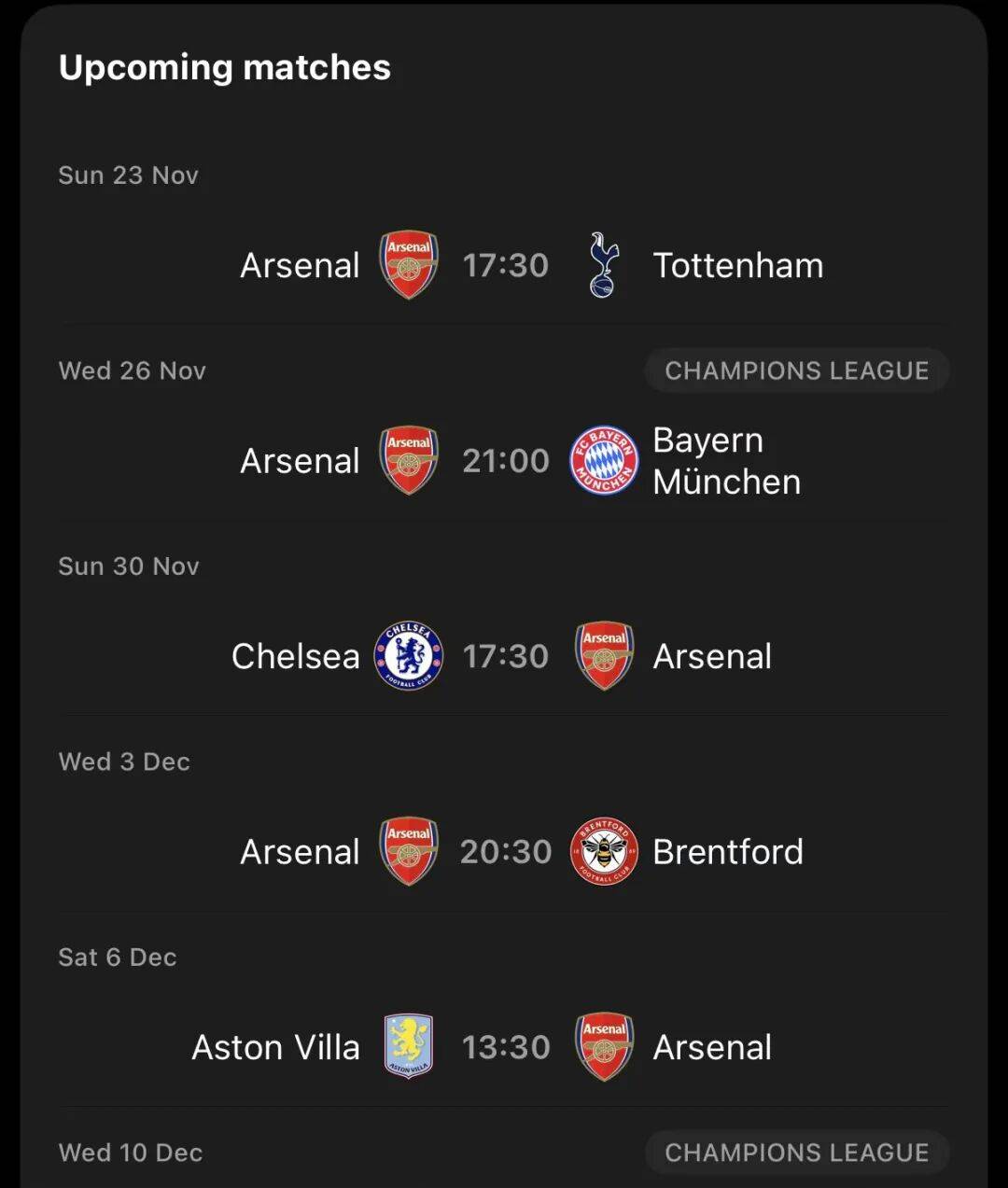
Task: Click the Upcoming matches heading
Action: (x=225, y=67)
